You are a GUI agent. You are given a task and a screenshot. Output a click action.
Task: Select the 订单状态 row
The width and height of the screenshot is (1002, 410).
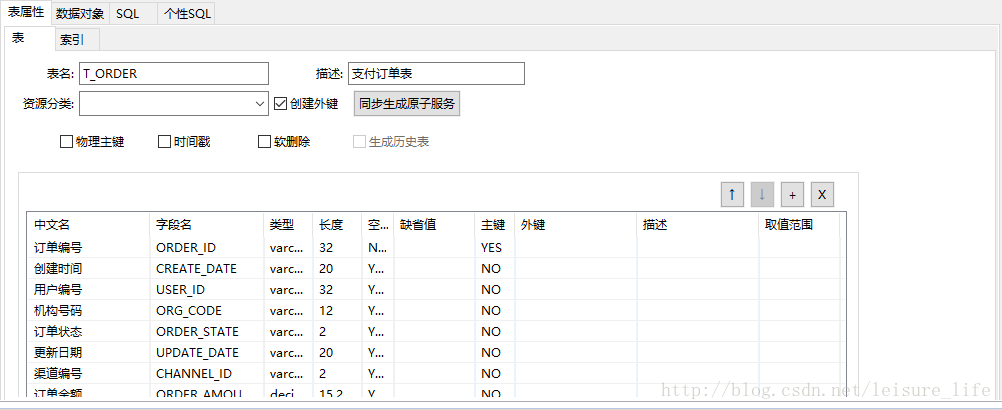[x=436, y=331]
